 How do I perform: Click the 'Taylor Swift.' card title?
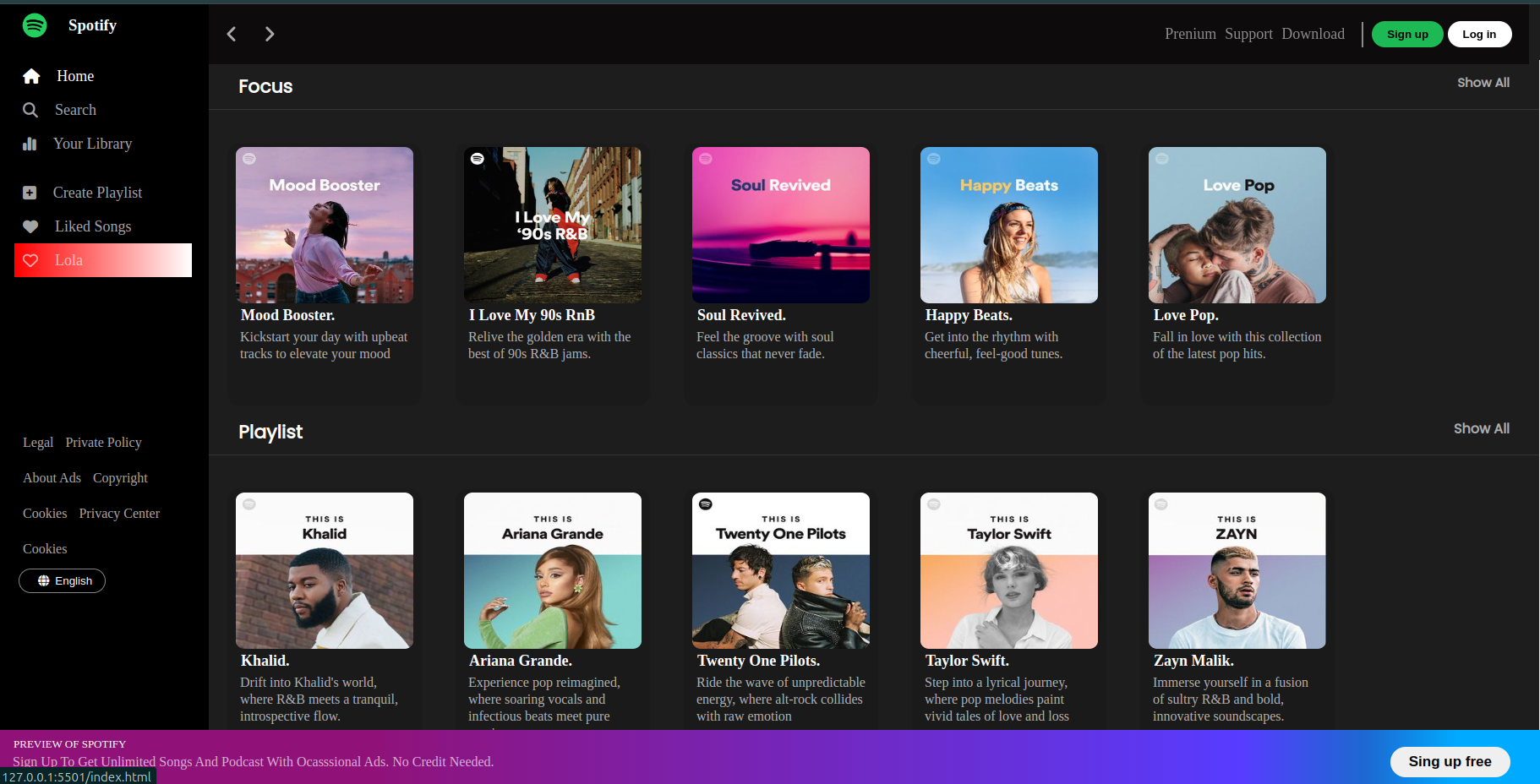[967, 661]
